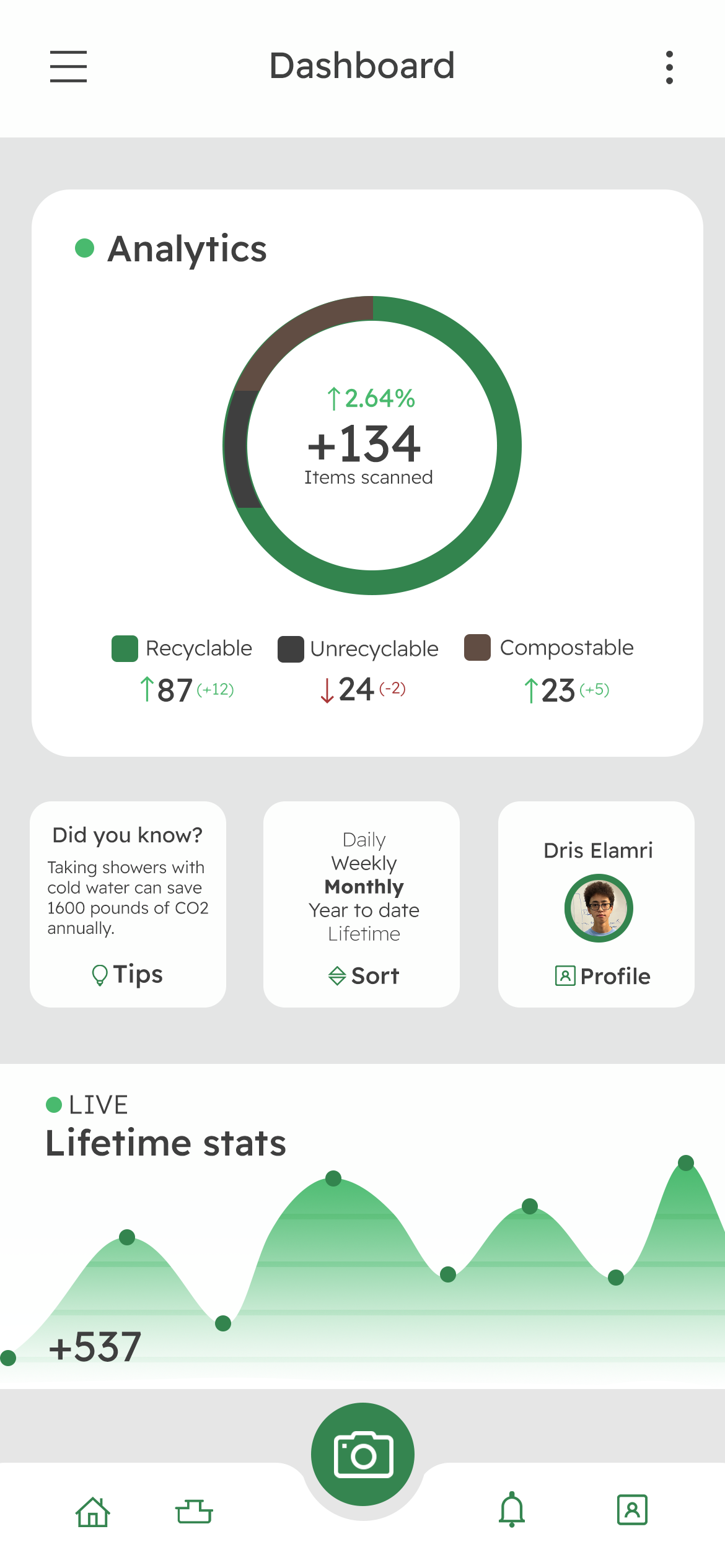
Task: Click the Compostable brown color swatch
Action: [x=477, y=648]
